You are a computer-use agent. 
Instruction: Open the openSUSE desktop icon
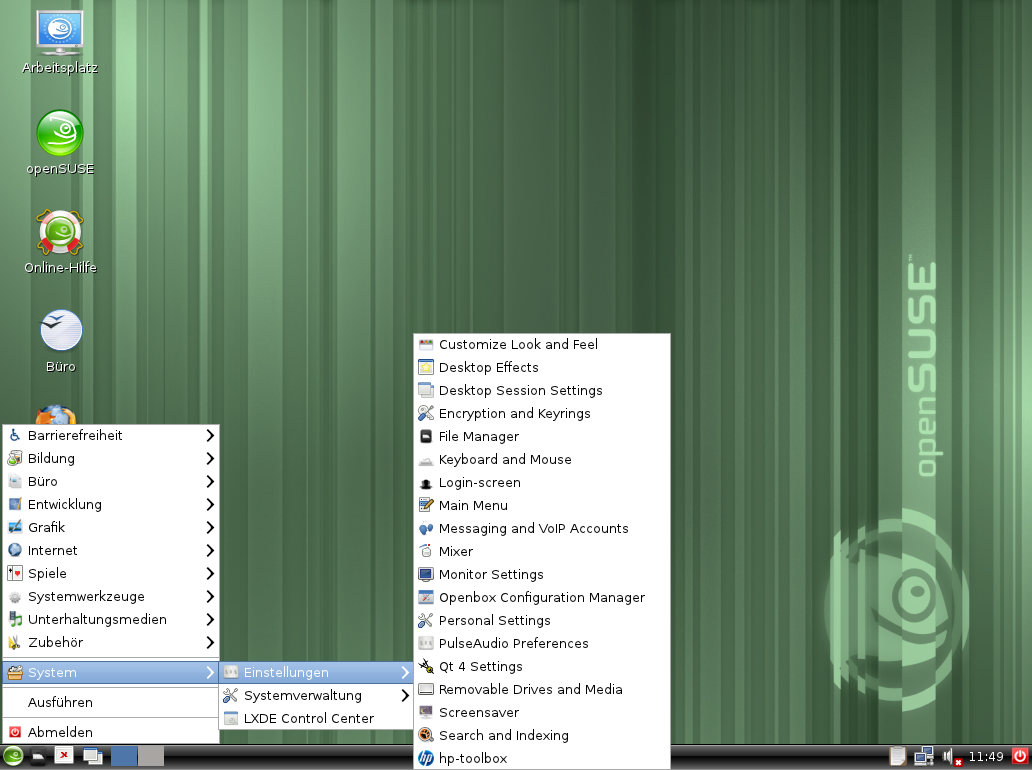point(60,134)
